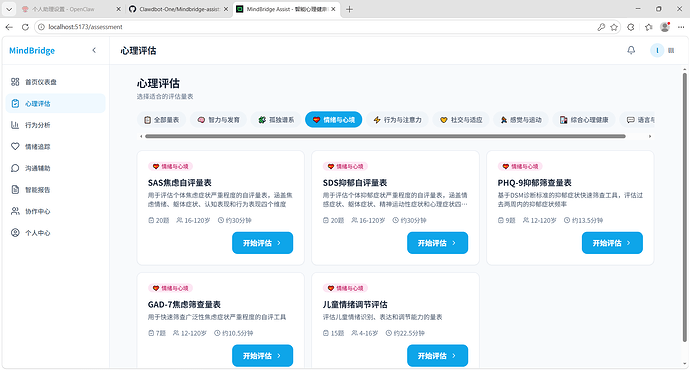Select the 智力与发育 category filter
The height and width of the screenshot is (370, 690).
(218, 120)
